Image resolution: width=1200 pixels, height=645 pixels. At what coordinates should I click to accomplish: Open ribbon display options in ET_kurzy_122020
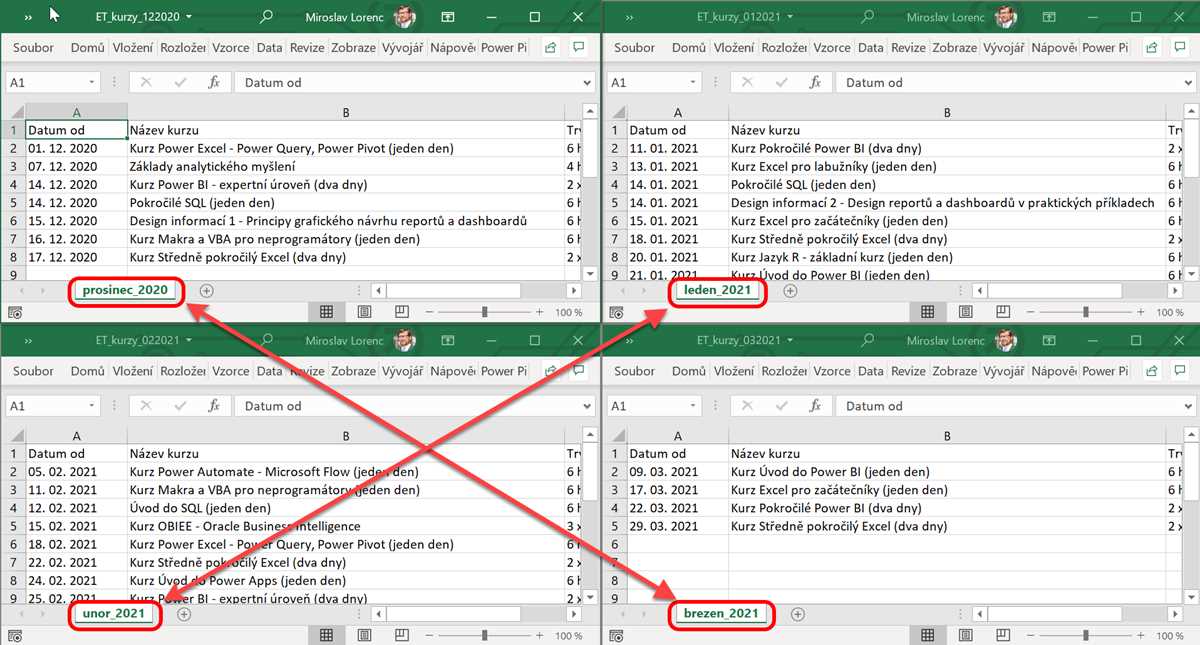448,17
